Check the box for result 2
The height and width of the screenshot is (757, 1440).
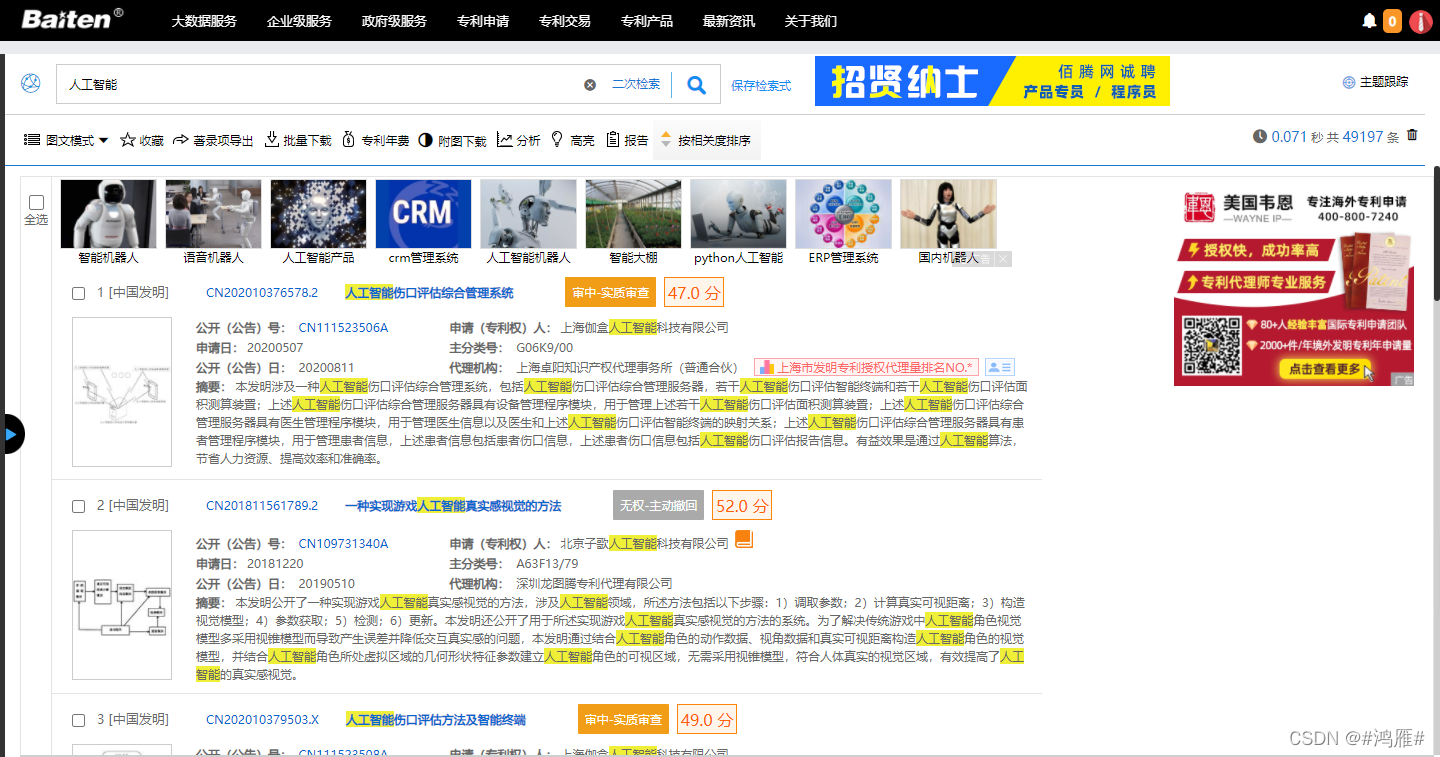(78, 506)
